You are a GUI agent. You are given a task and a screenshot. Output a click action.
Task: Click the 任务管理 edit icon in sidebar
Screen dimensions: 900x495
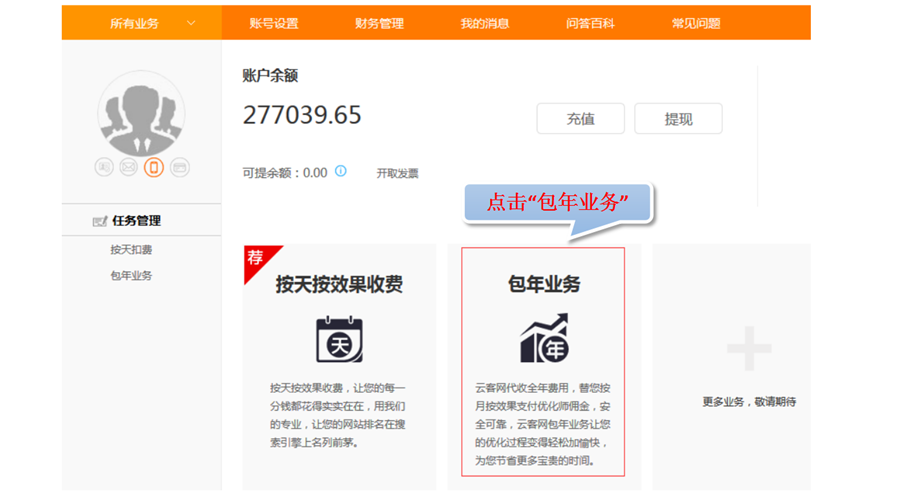point(100,221)
